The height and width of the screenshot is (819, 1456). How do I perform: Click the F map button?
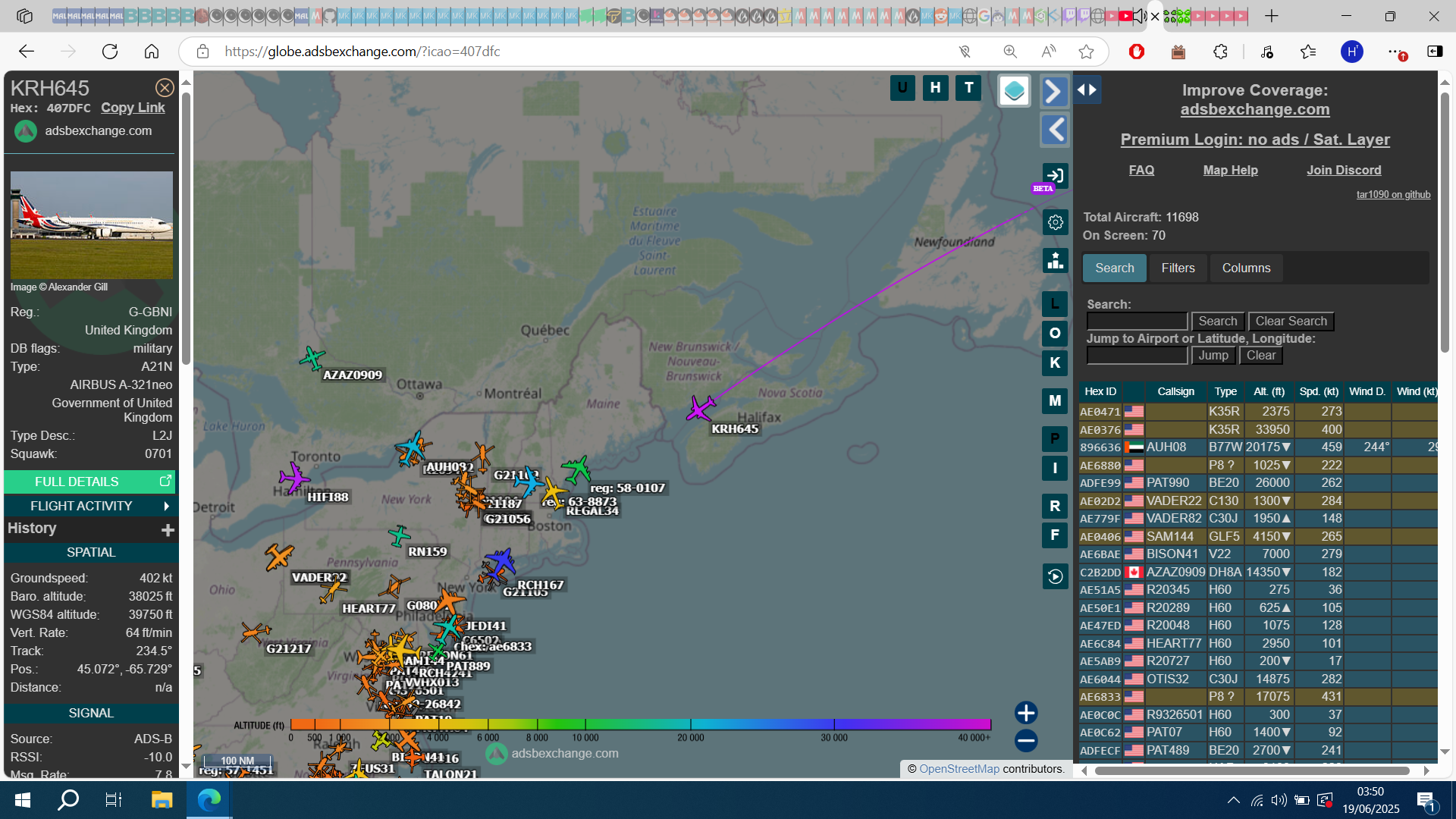[x=1055, y=536]
